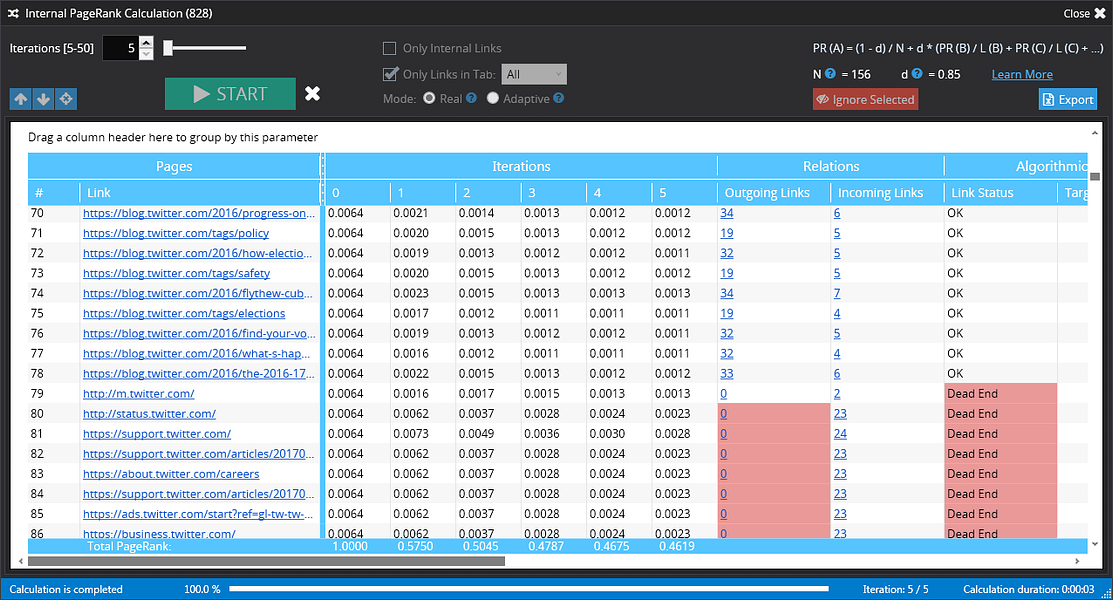Increase iterations with the spinner up arrow
Image resolution: width=1113 pixels, height=600 pixels.
146,42
